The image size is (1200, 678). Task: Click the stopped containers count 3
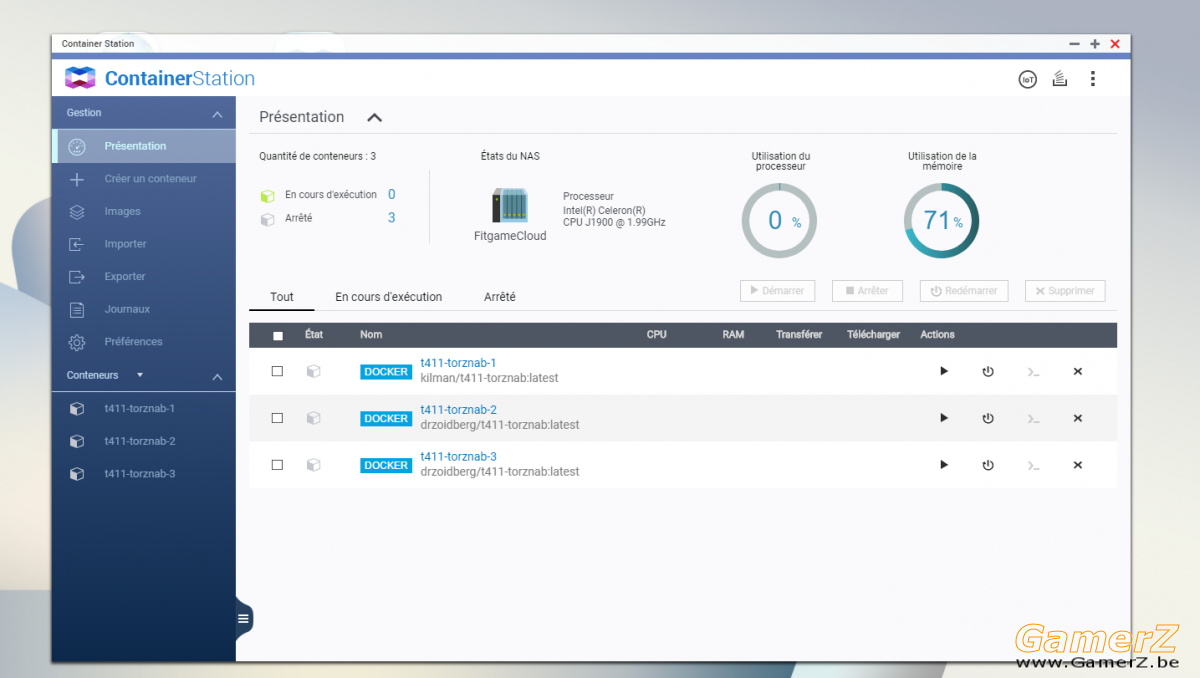click(x=392, y=218)
